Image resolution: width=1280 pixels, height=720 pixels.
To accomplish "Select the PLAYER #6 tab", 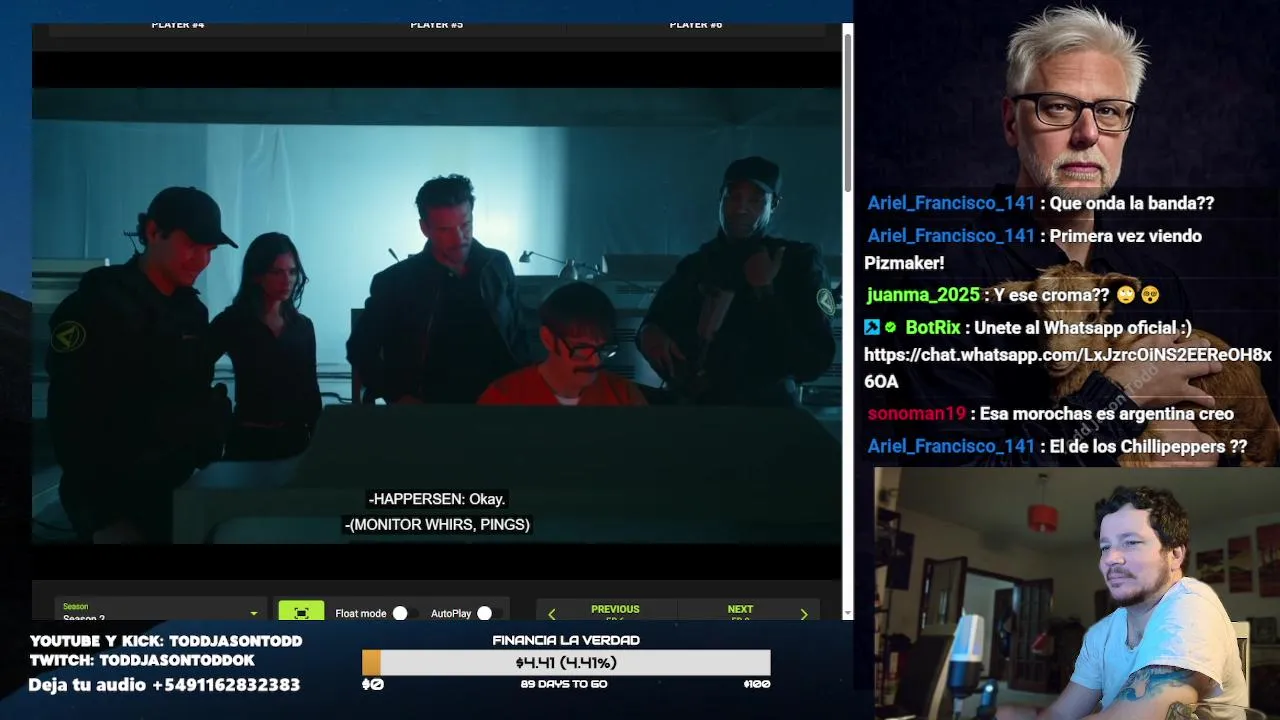I will (x=696, y=25).
